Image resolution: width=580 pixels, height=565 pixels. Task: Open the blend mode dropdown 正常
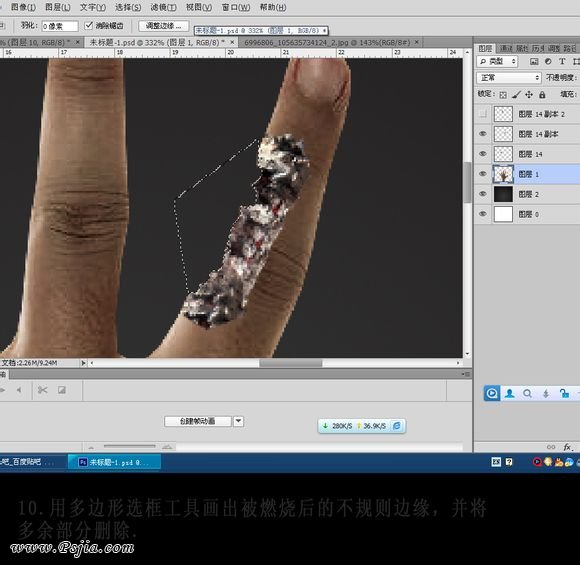[x=509, y=78]
